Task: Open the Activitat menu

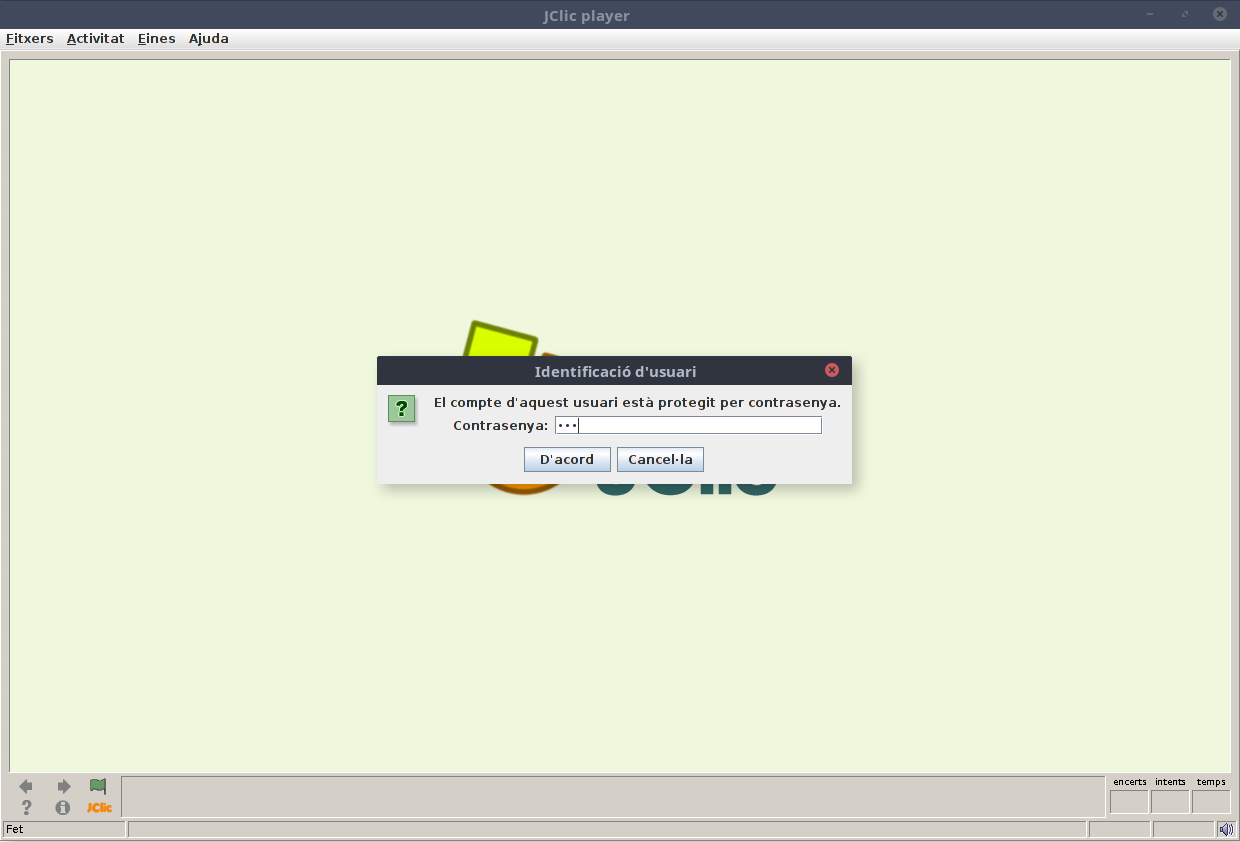Action: click(95, 39)
